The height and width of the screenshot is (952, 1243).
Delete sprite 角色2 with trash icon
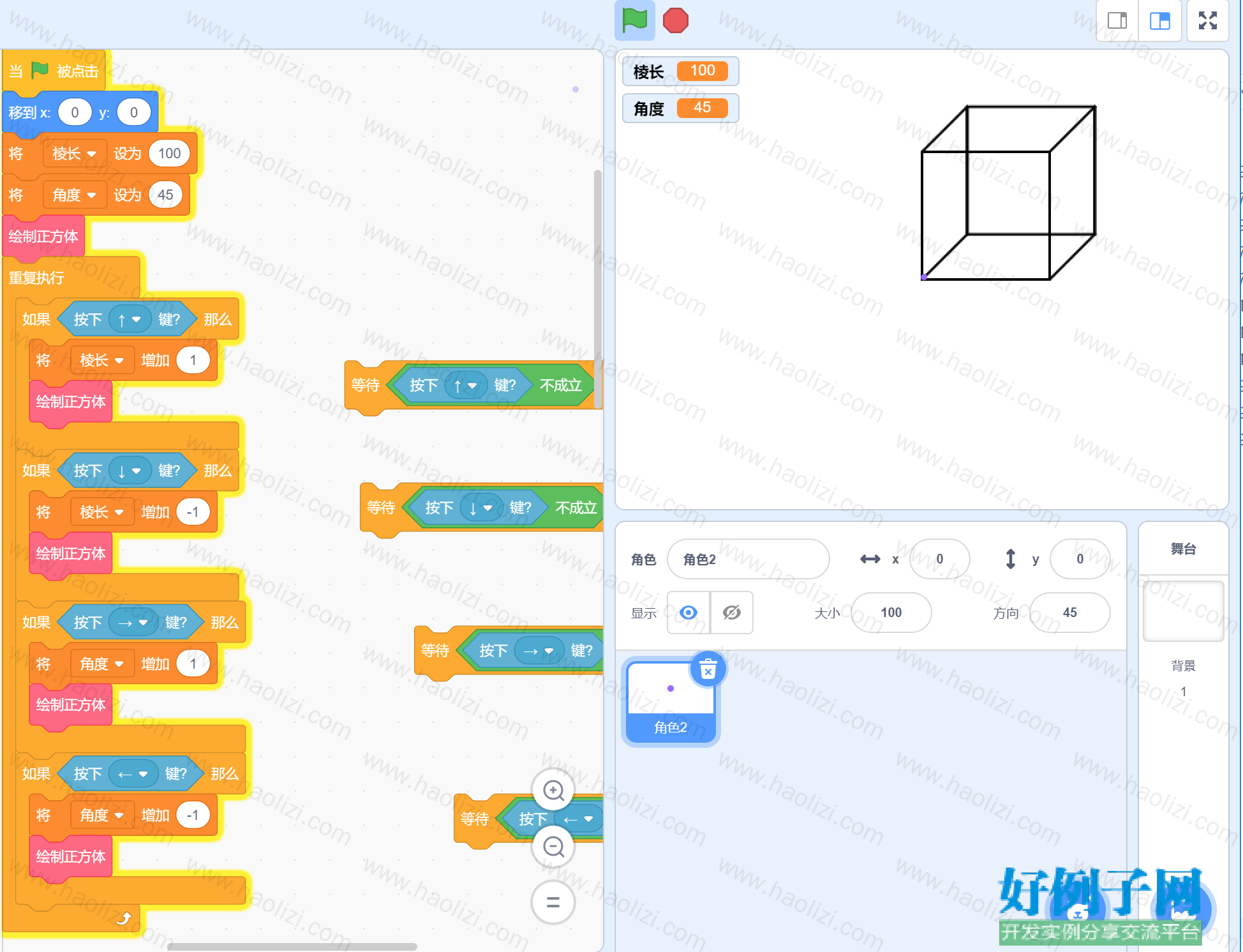708,669
